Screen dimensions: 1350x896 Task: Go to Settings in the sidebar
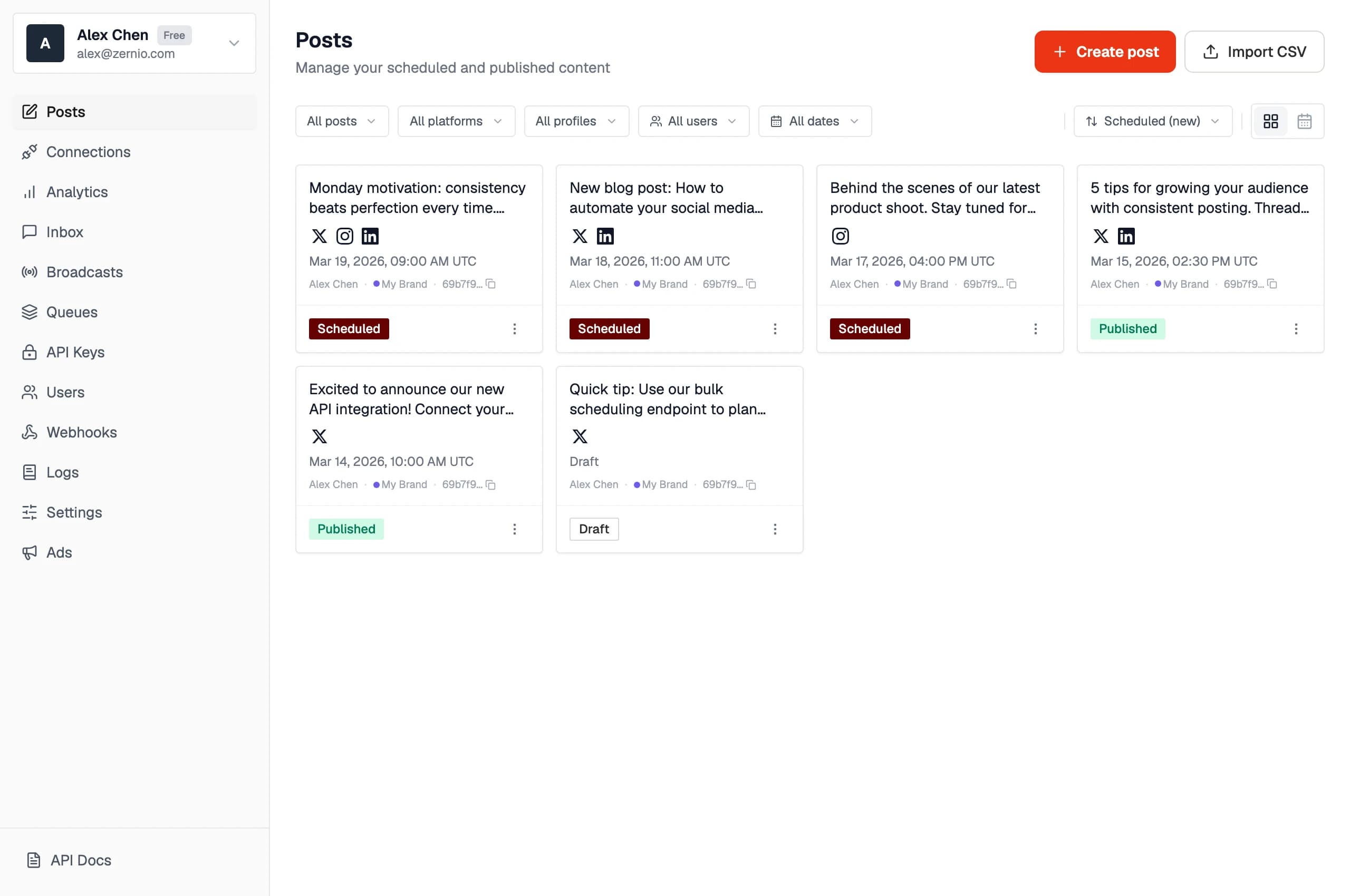(74, 513)
